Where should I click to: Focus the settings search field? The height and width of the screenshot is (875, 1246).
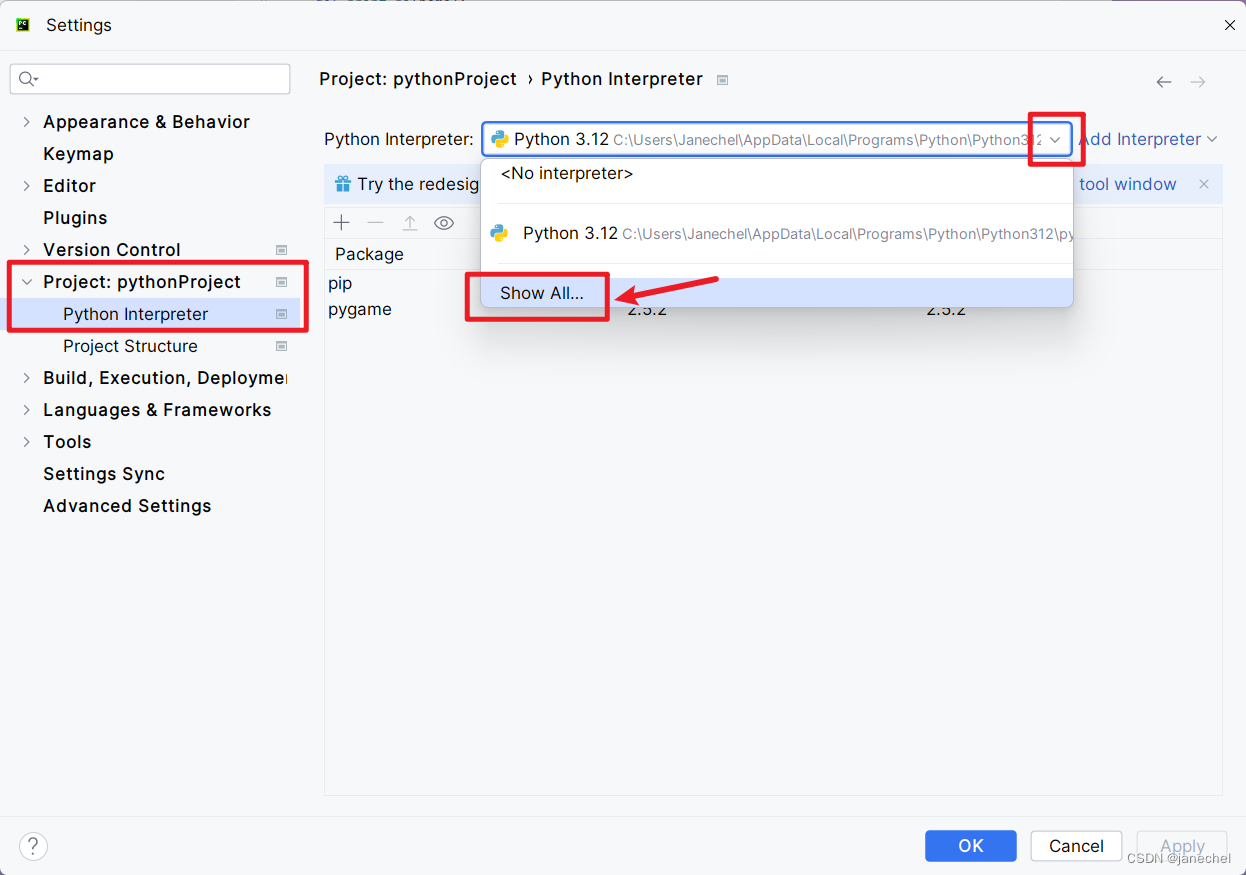150,79
